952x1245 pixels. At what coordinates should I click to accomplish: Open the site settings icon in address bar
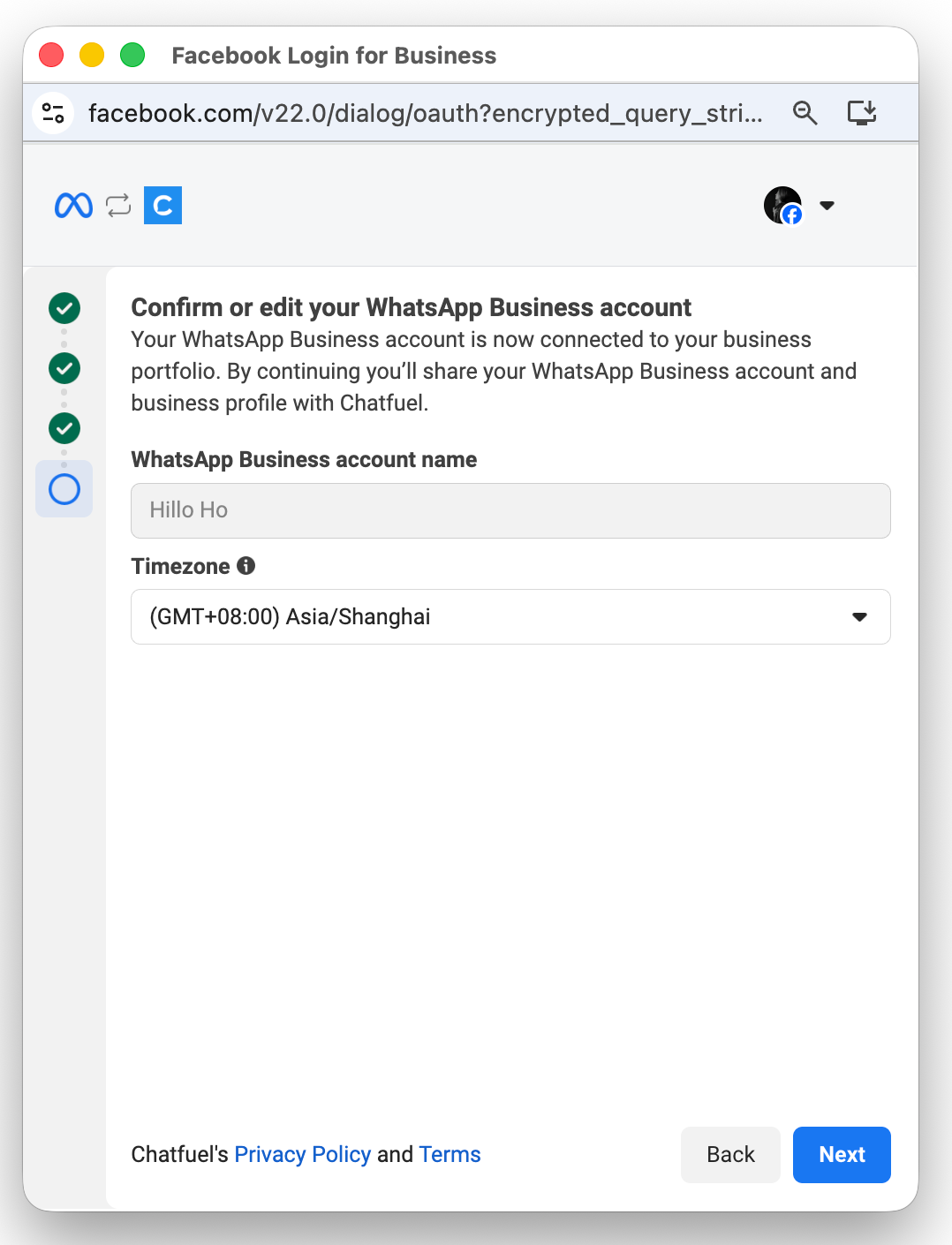[x=53, y=113]
